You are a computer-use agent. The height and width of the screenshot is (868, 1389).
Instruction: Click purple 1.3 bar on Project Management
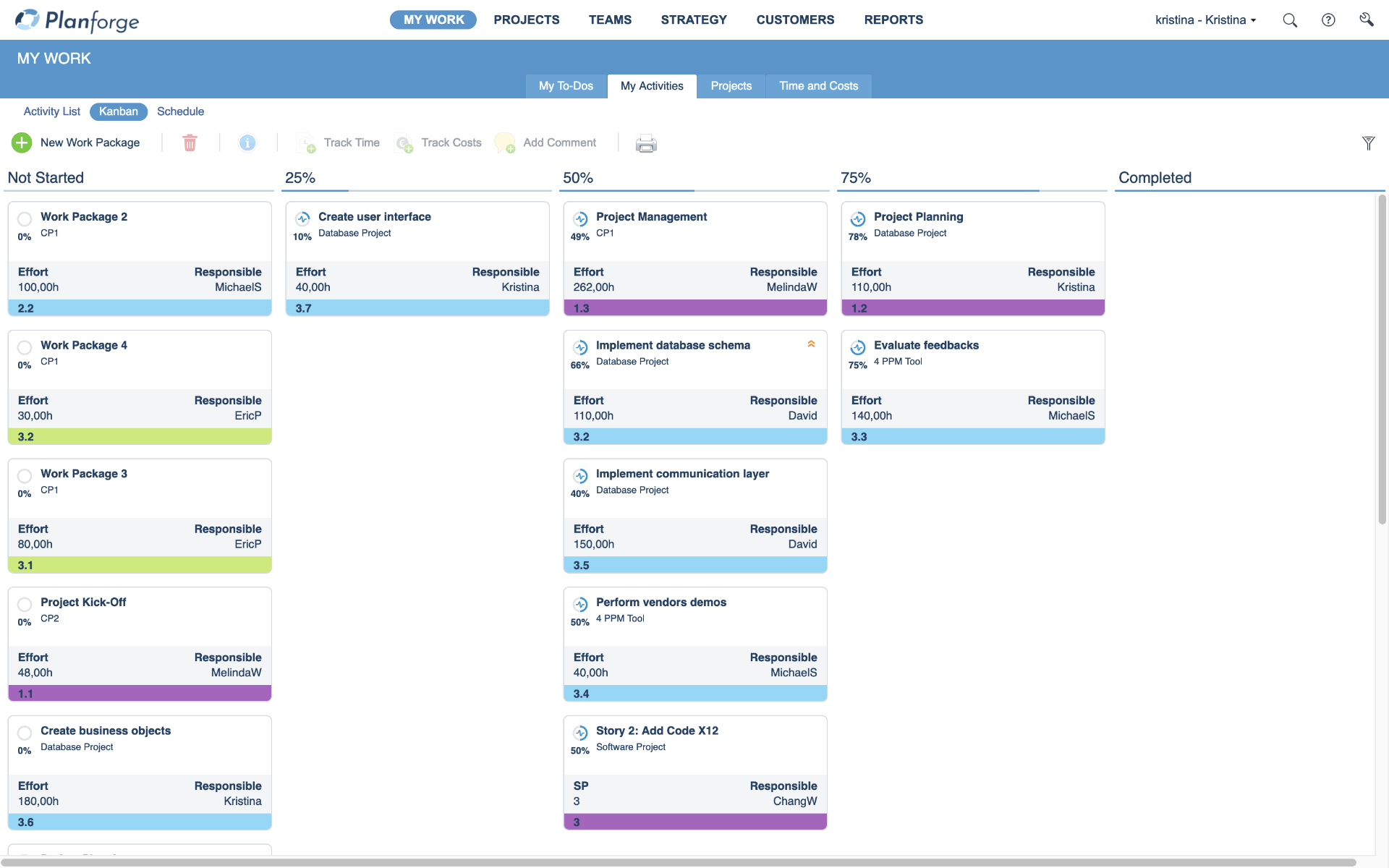point(694,308)
